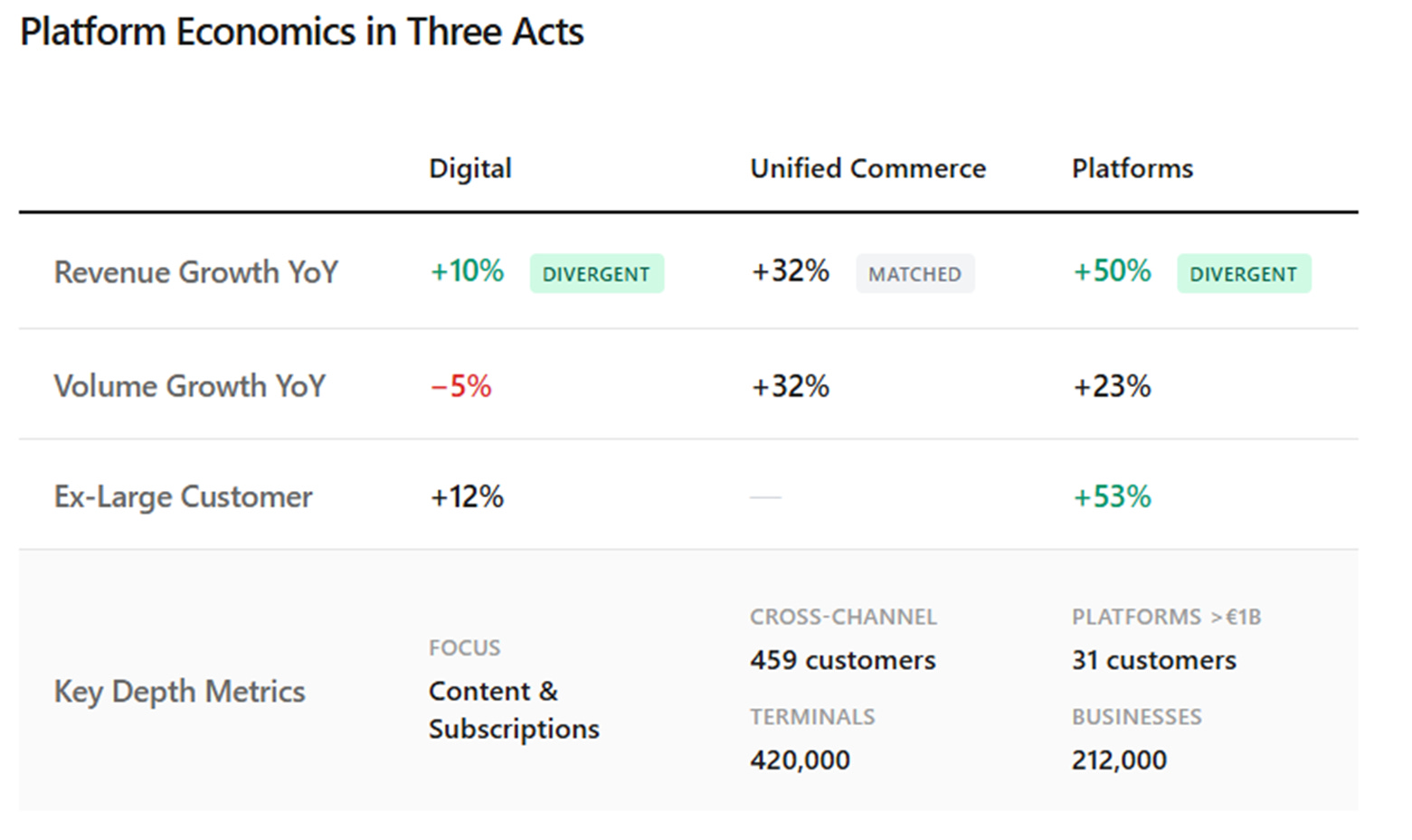
Task: Click the DIVERGENT badge beside +50%
Action: (x=1244, y=273)
